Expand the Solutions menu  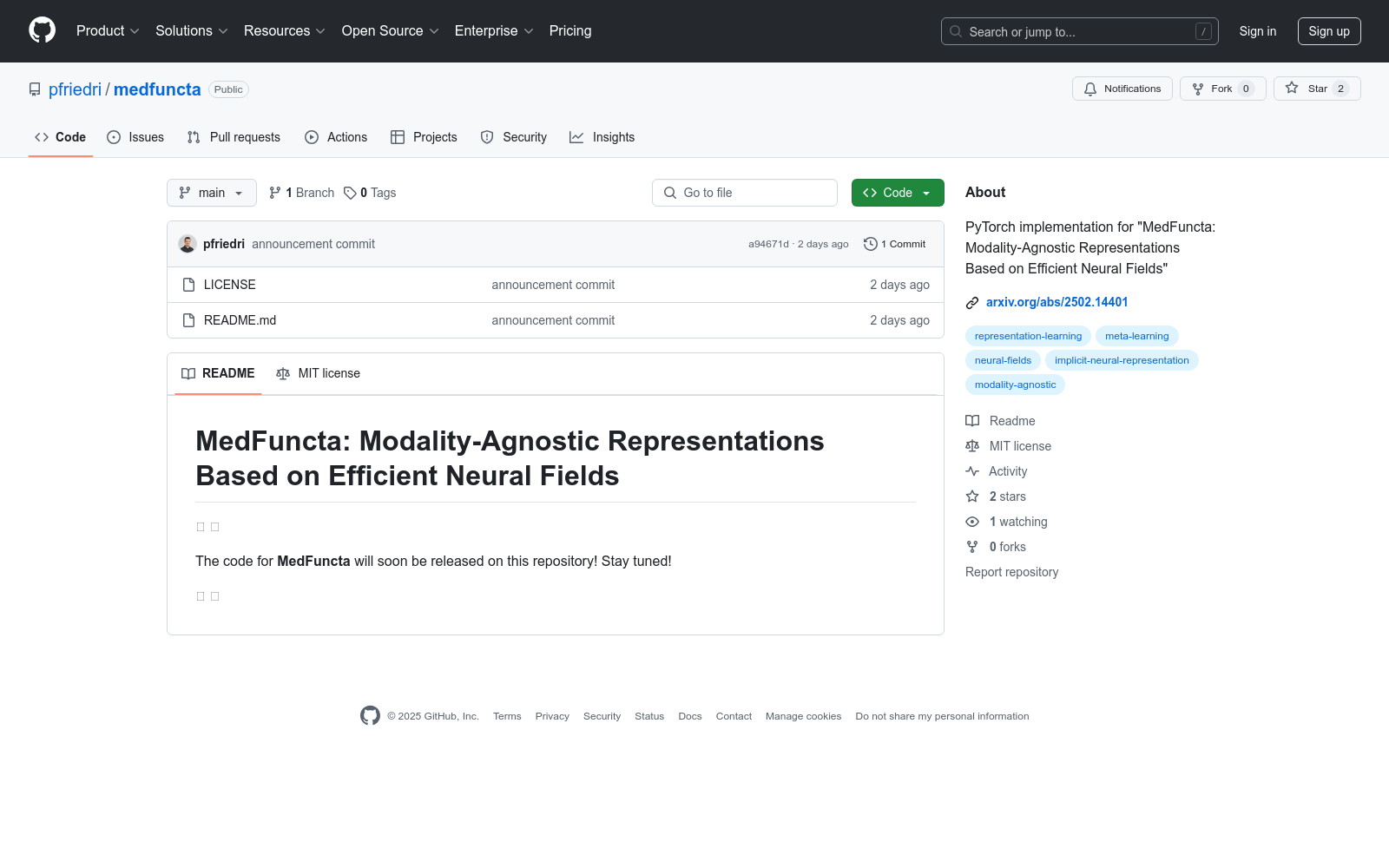(192, 31)
